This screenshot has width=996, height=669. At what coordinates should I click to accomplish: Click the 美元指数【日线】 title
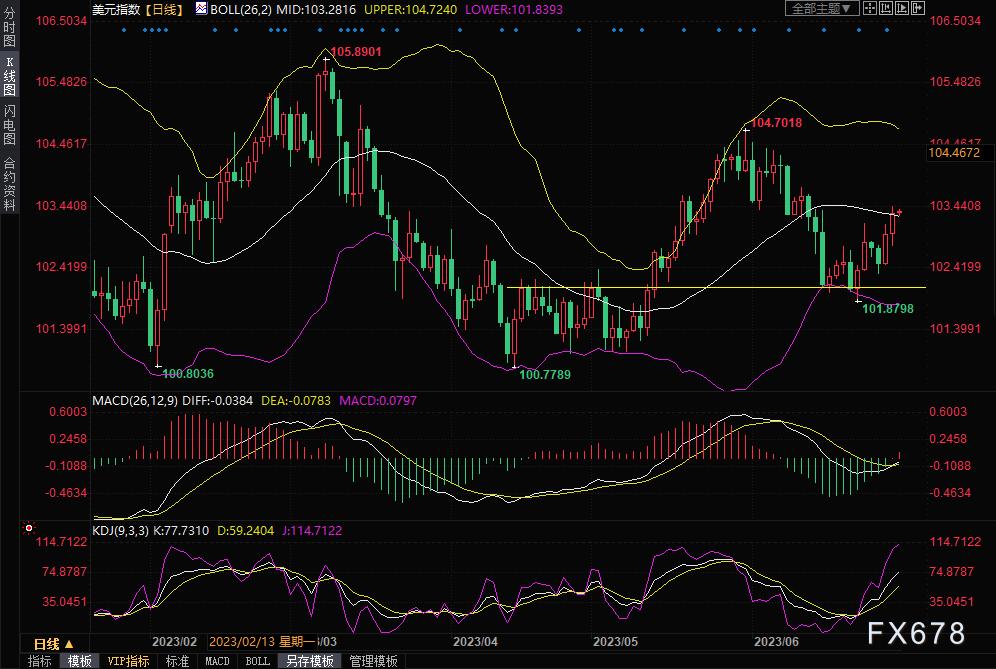click(x=138, y=10)
